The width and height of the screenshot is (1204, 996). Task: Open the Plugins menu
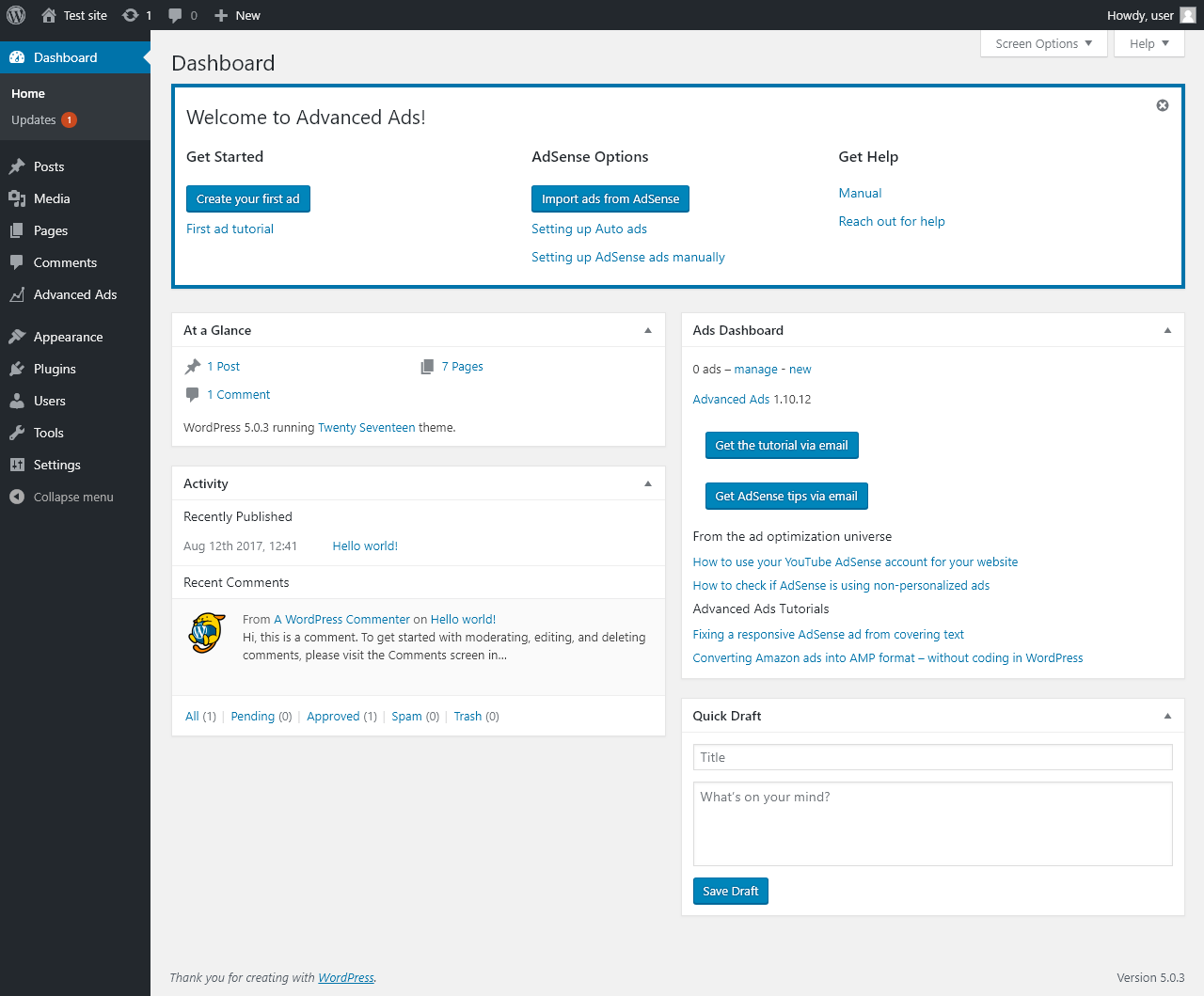(75, 369)
